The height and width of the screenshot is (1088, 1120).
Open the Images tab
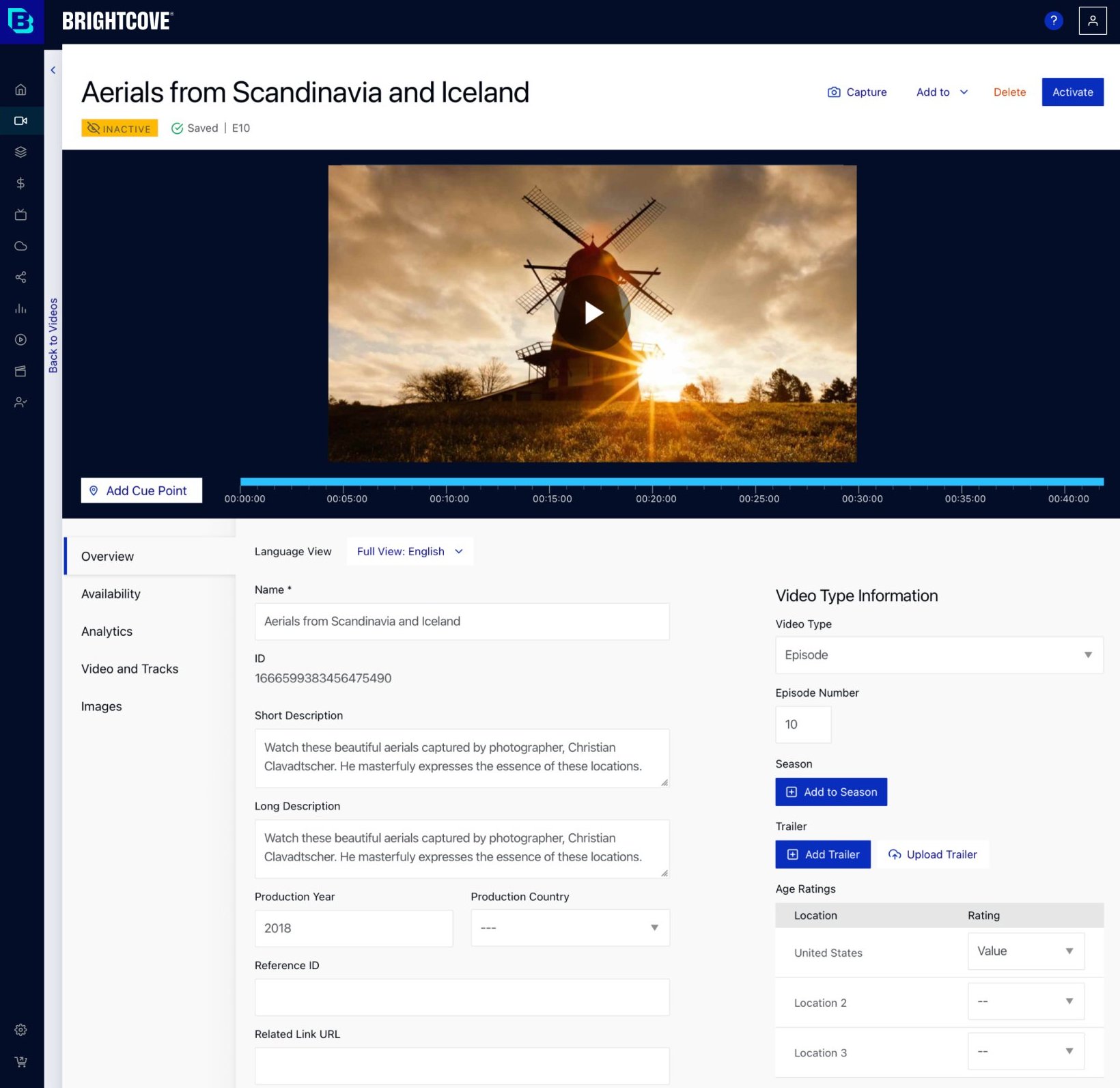pos(101,707)
